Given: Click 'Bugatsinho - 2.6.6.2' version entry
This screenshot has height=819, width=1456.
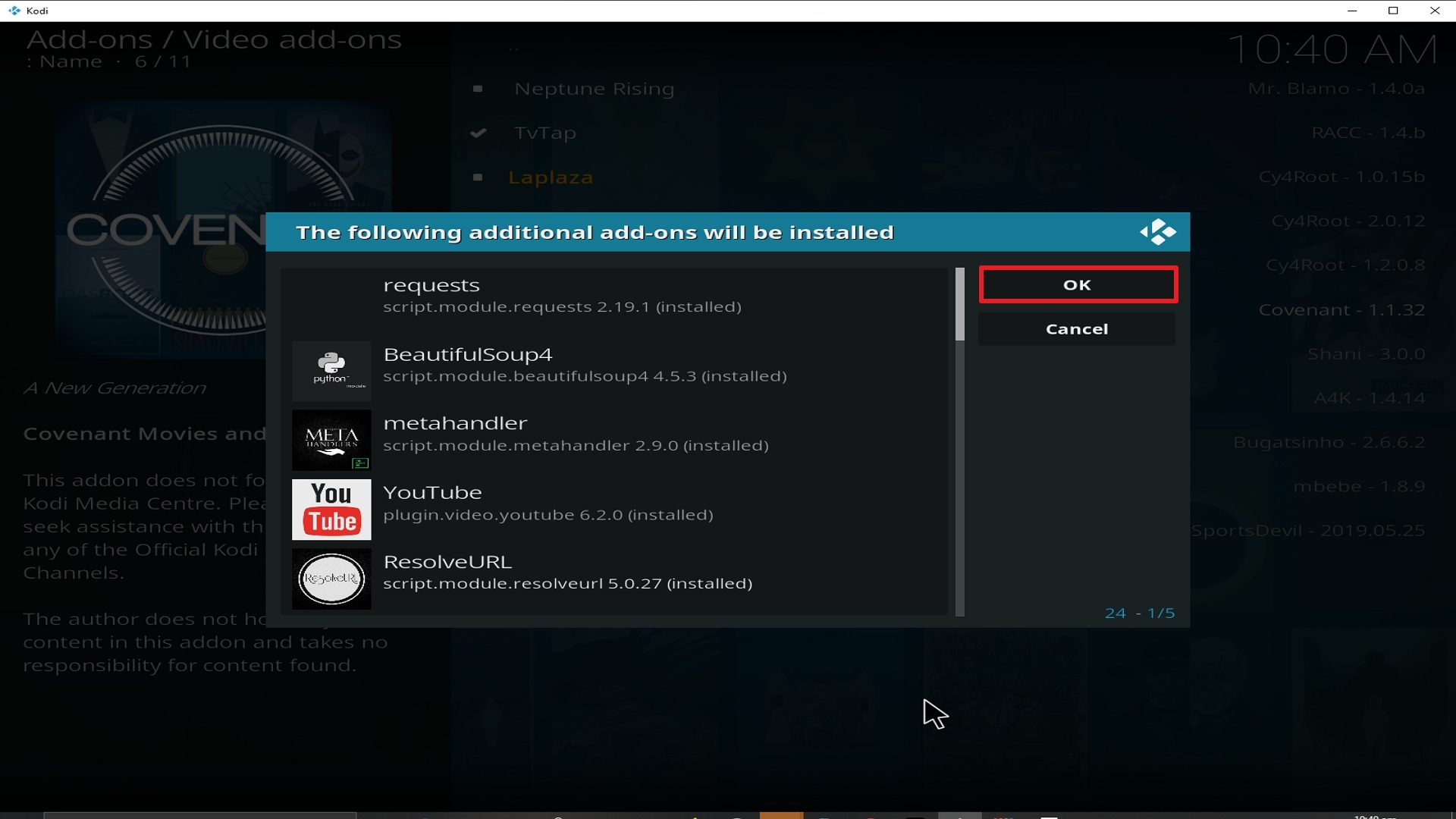Looking at the screenshot, I should pos(1329,442).
